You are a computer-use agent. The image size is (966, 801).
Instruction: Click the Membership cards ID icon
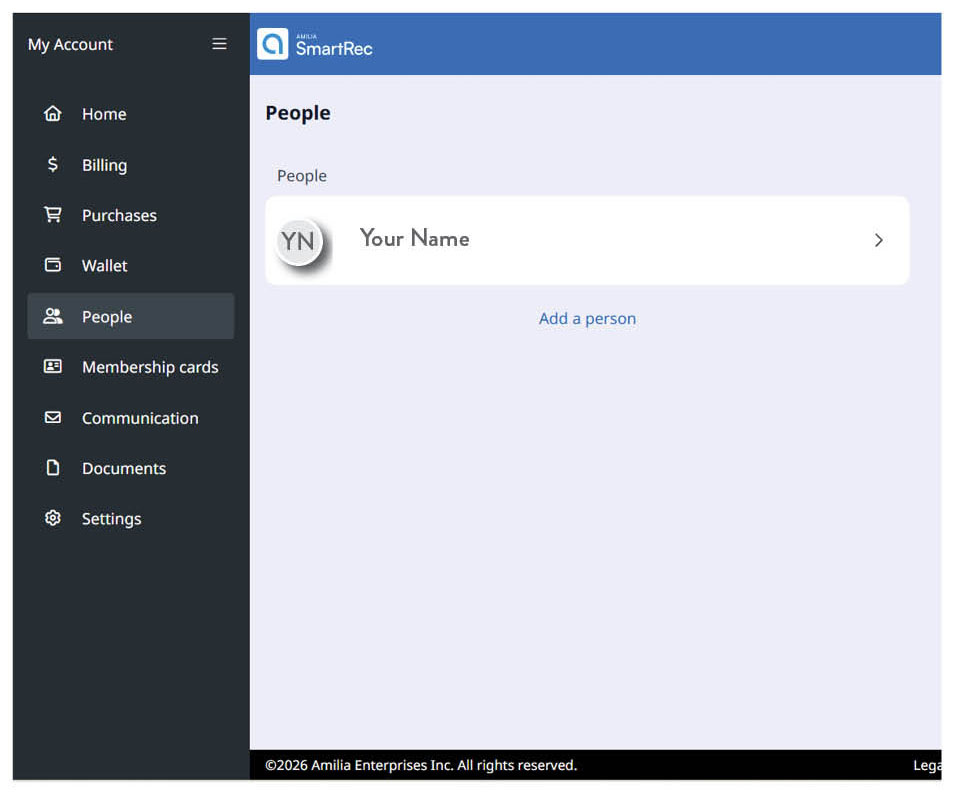pyautogui.click(x=53, y=367)
